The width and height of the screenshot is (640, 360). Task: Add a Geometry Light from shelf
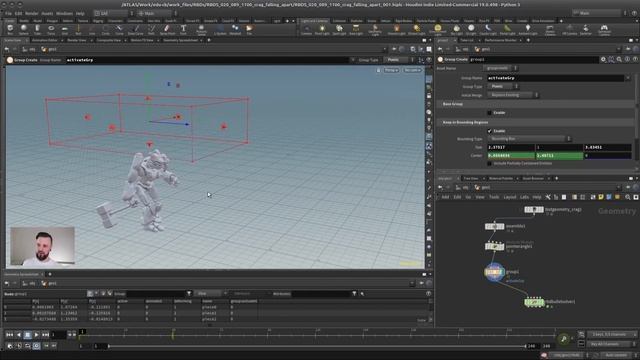[375, 30]
